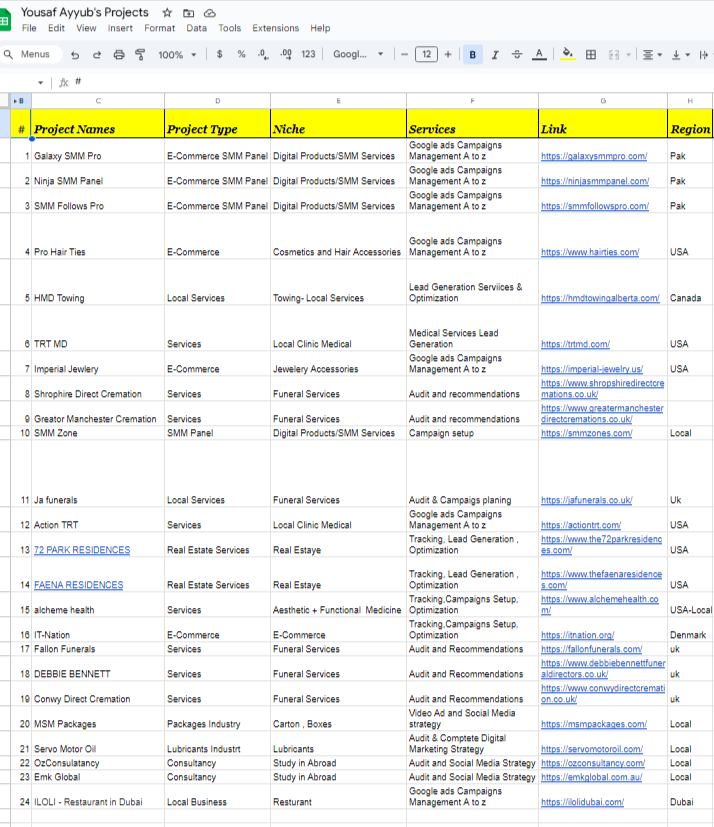Select column C header
Screen dimensions: 714x827
click(98, 101)
